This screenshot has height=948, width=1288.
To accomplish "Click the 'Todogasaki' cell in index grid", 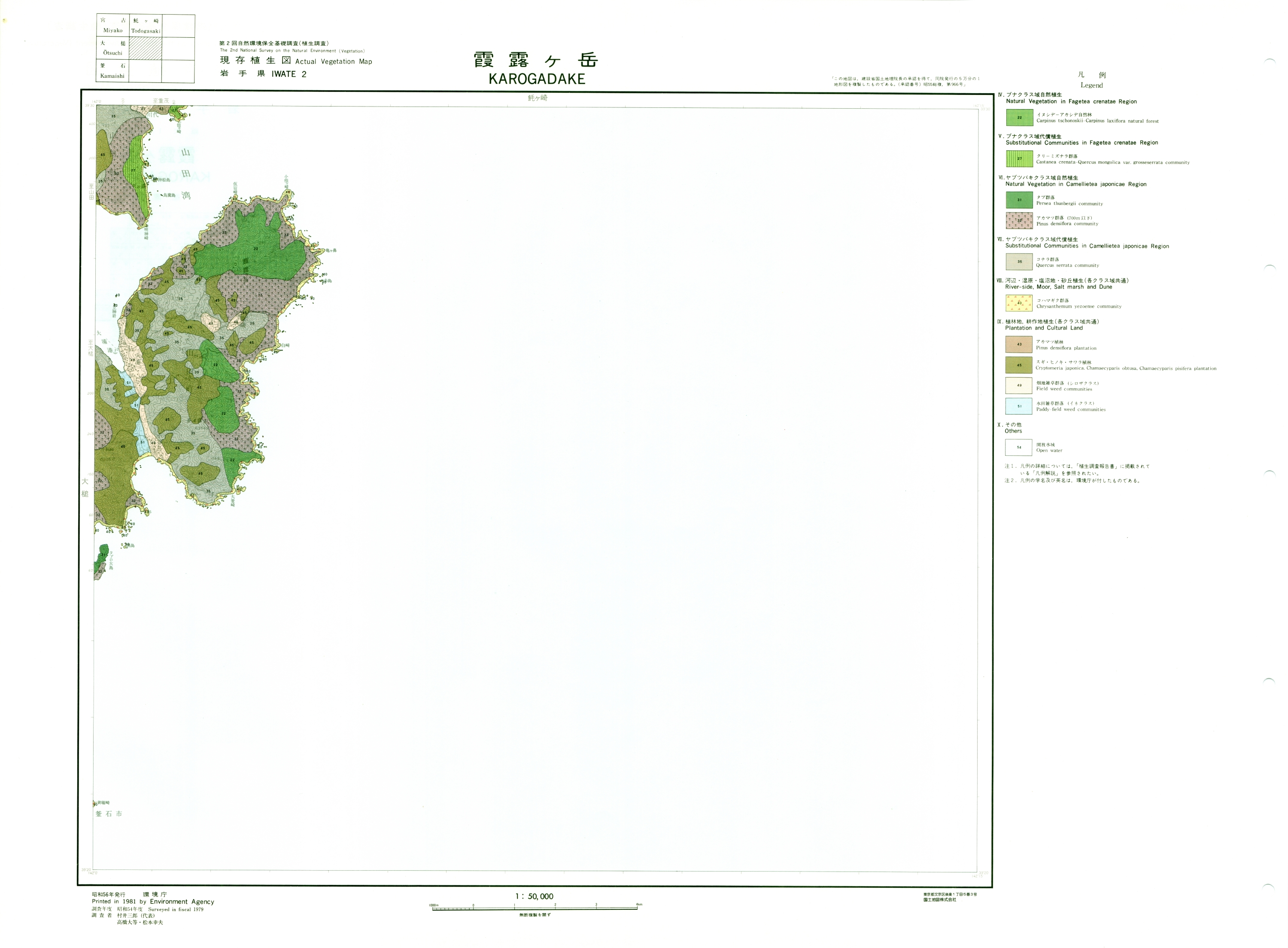I will (x=146, y=26).
